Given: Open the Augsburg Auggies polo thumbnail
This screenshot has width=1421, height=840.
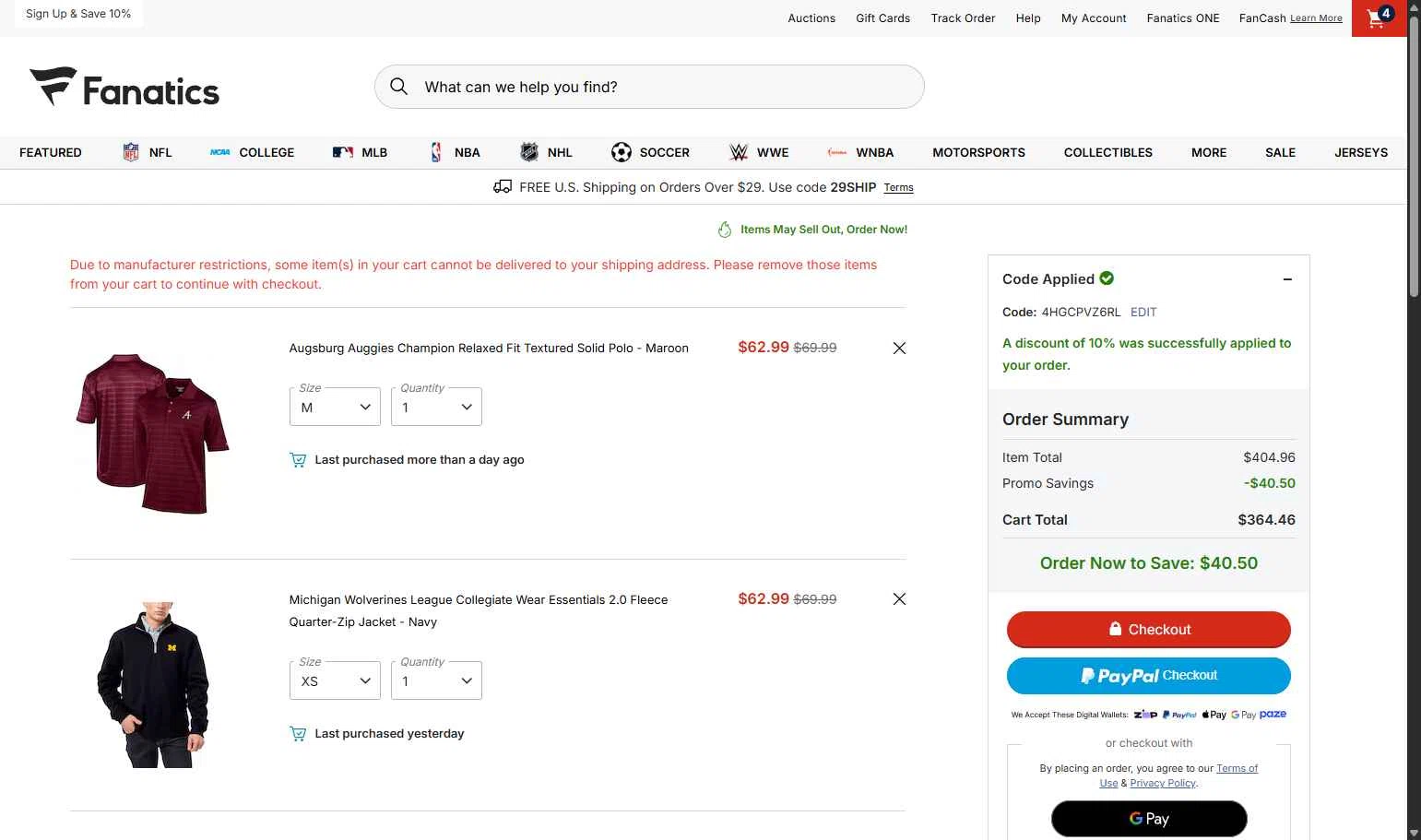Looking at the screenshot, I should (153, 433).
